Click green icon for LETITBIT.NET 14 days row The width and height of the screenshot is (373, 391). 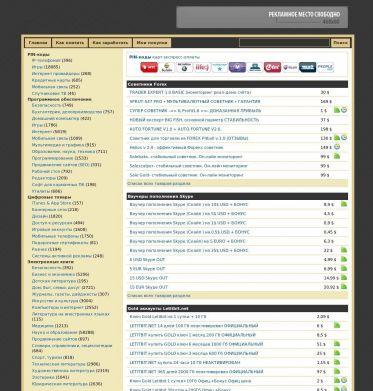(337, 325)
